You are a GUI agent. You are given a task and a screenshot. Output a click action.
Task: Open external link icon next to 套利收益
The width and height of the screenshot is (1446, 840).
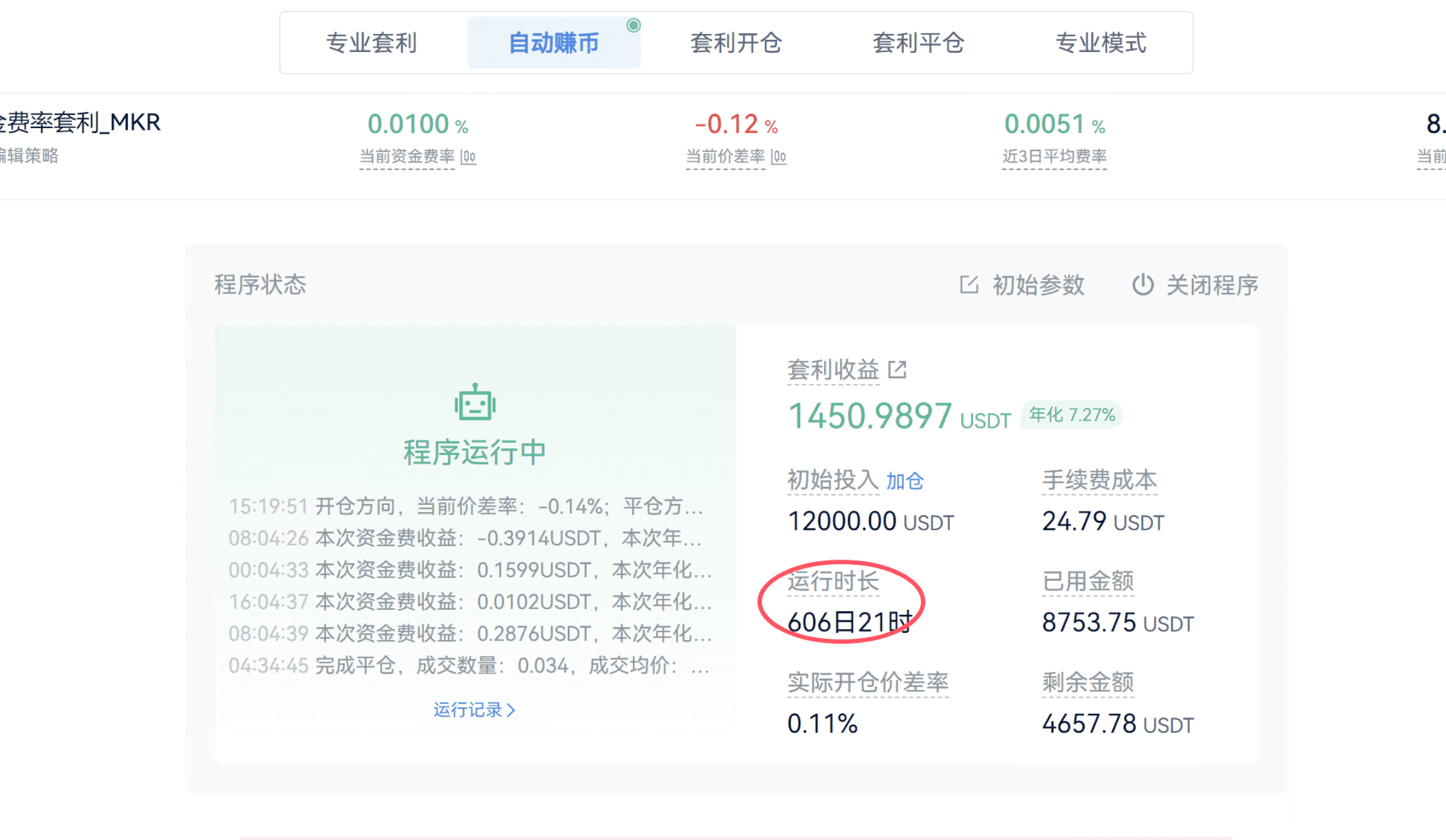(897, 370)
